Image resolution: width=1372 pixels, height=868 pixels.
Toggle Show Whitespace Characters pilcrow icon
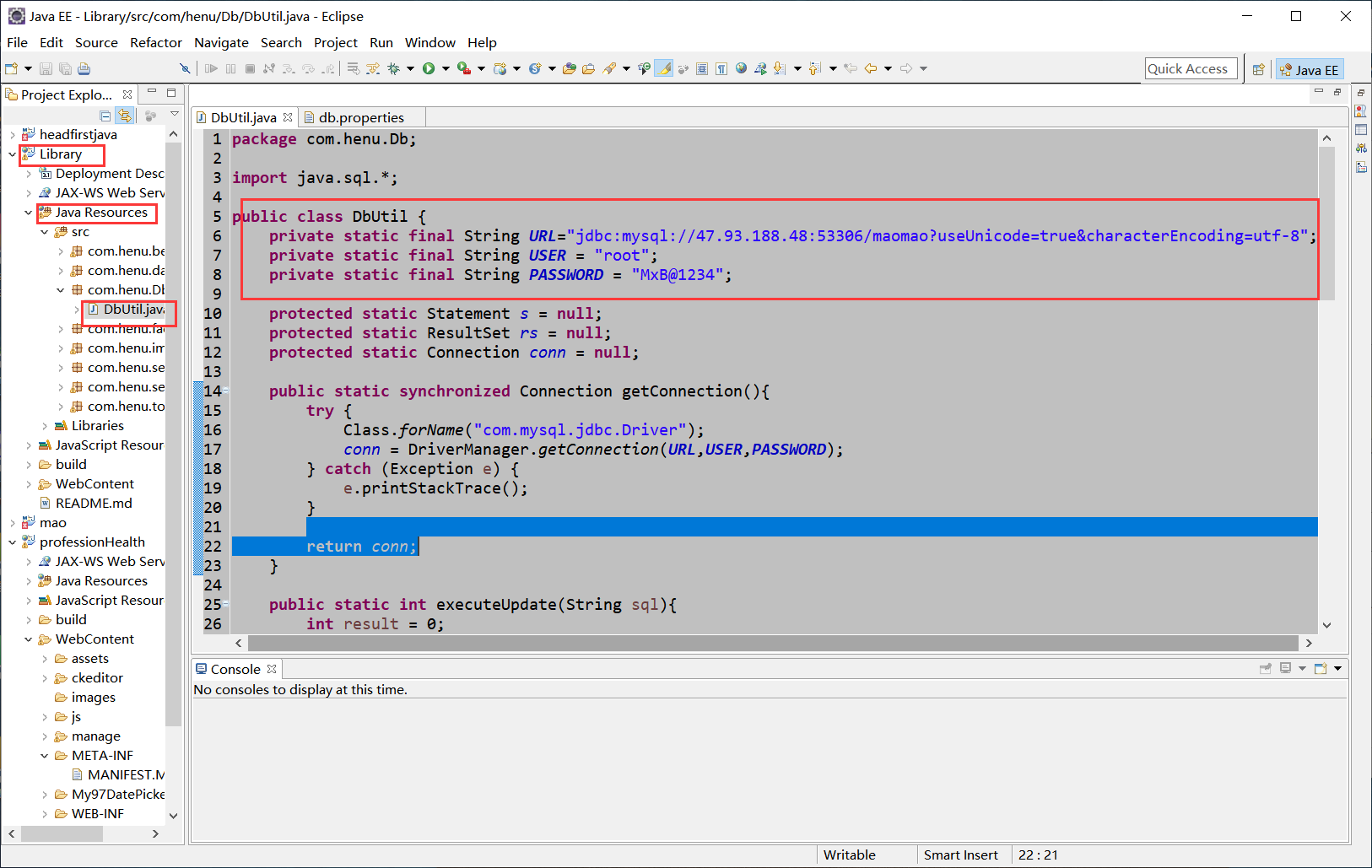pyautogui.click(x=721, y=68)
